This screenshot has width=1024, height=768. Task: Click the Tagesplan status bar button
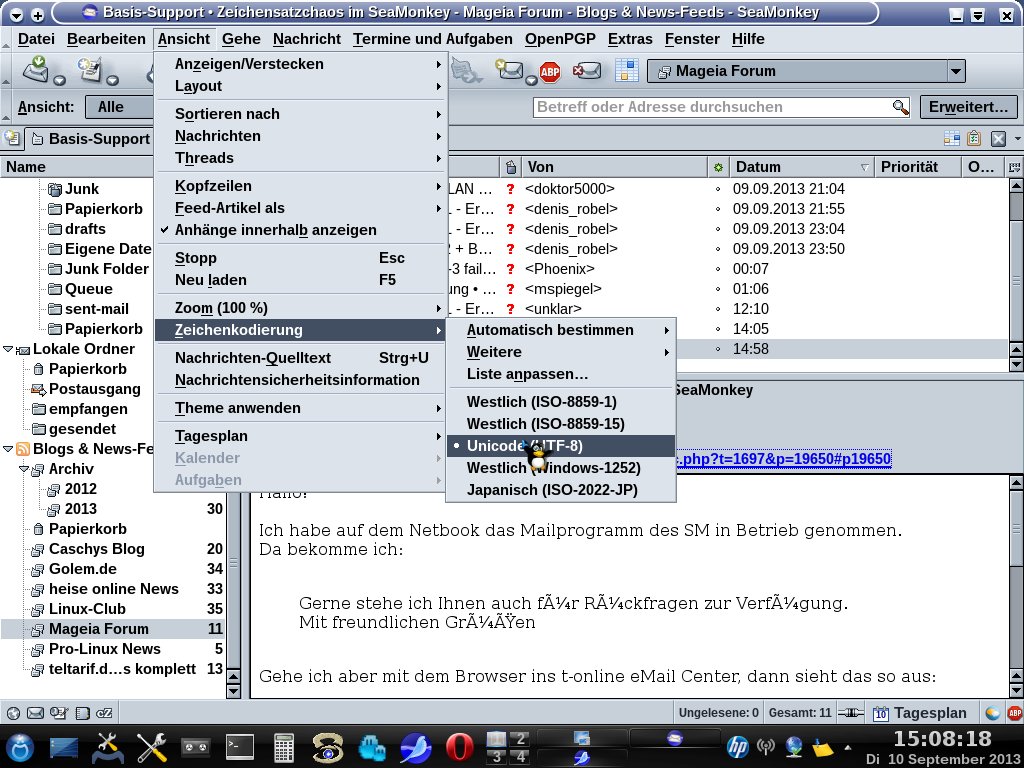[920, 713]
